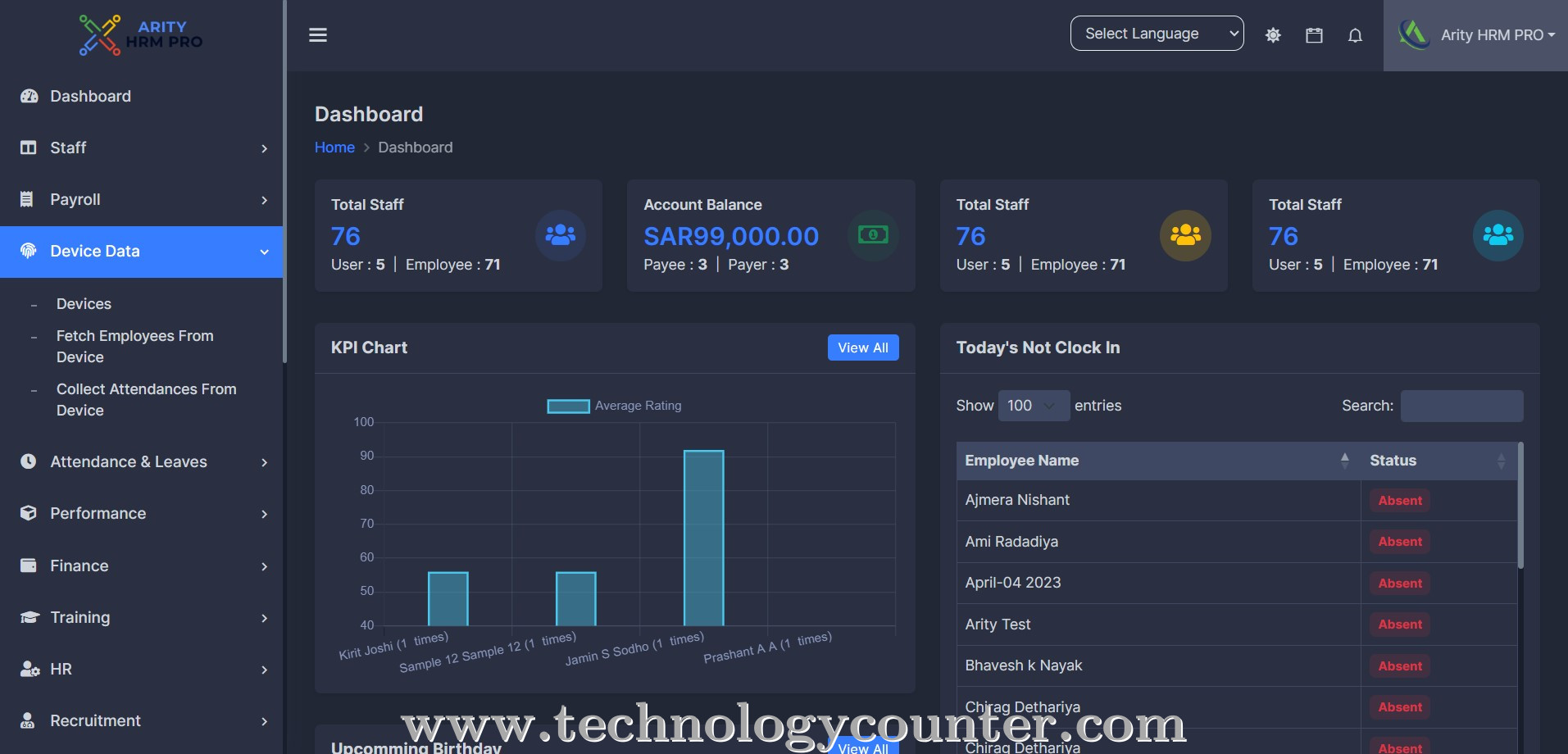This screenshot has width=1568, height=754.
Task: Select the Finance menu label
Action: point(79,565)
